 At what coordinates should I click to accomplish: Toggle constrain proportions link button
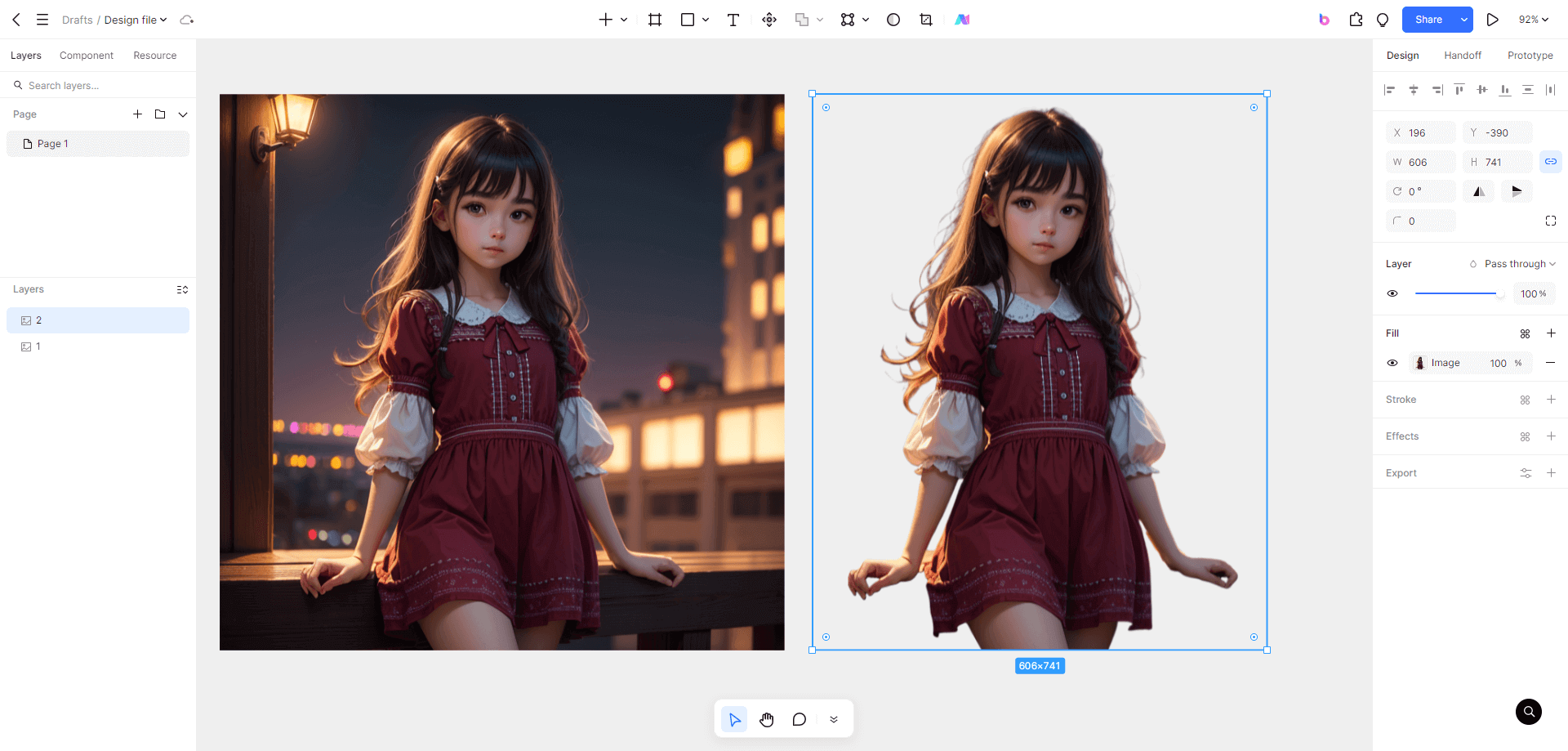point(1550,162)
